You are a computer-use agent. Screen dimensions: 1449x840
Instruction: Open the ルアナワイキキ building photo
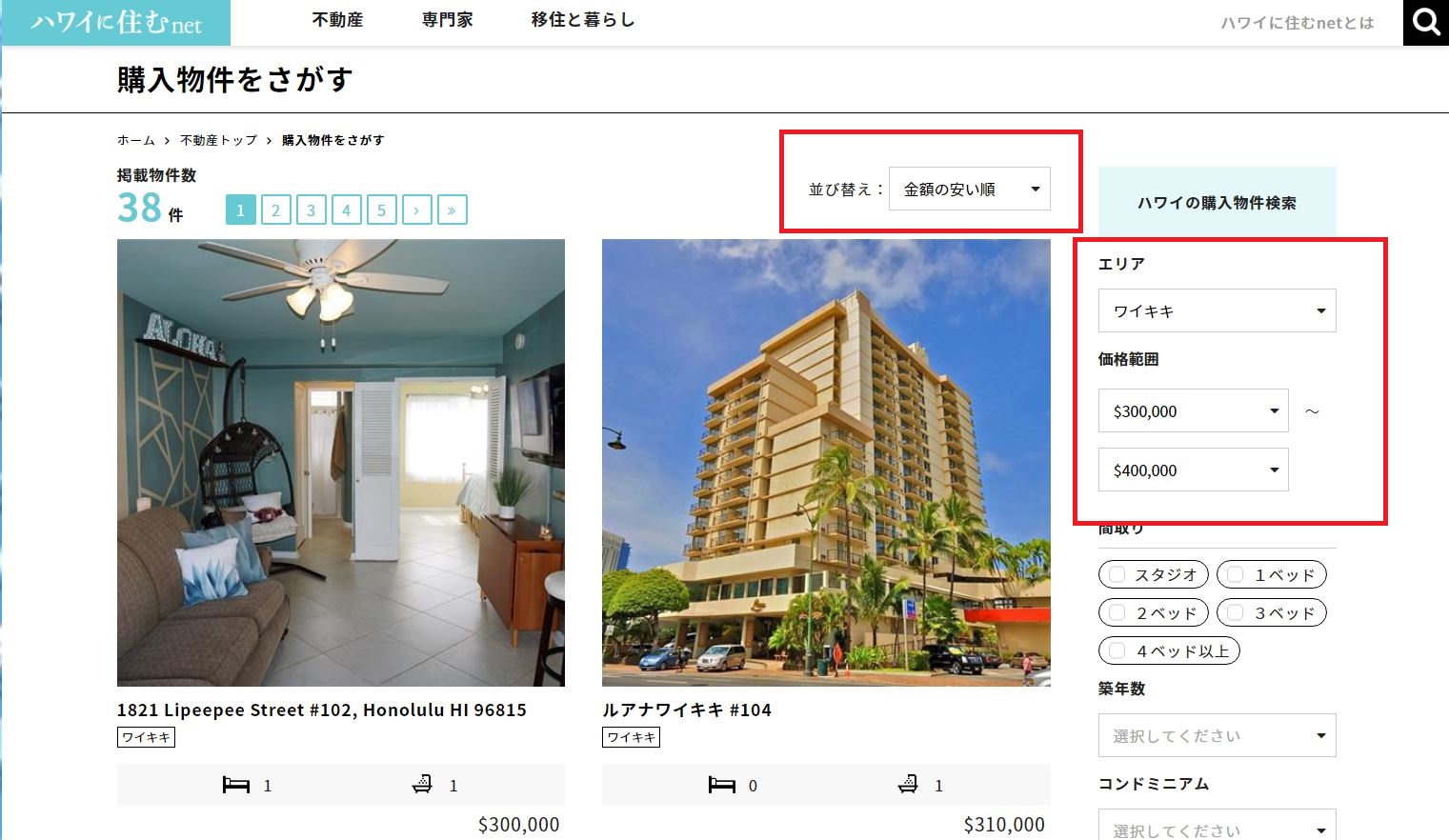[x=826, y=462]
